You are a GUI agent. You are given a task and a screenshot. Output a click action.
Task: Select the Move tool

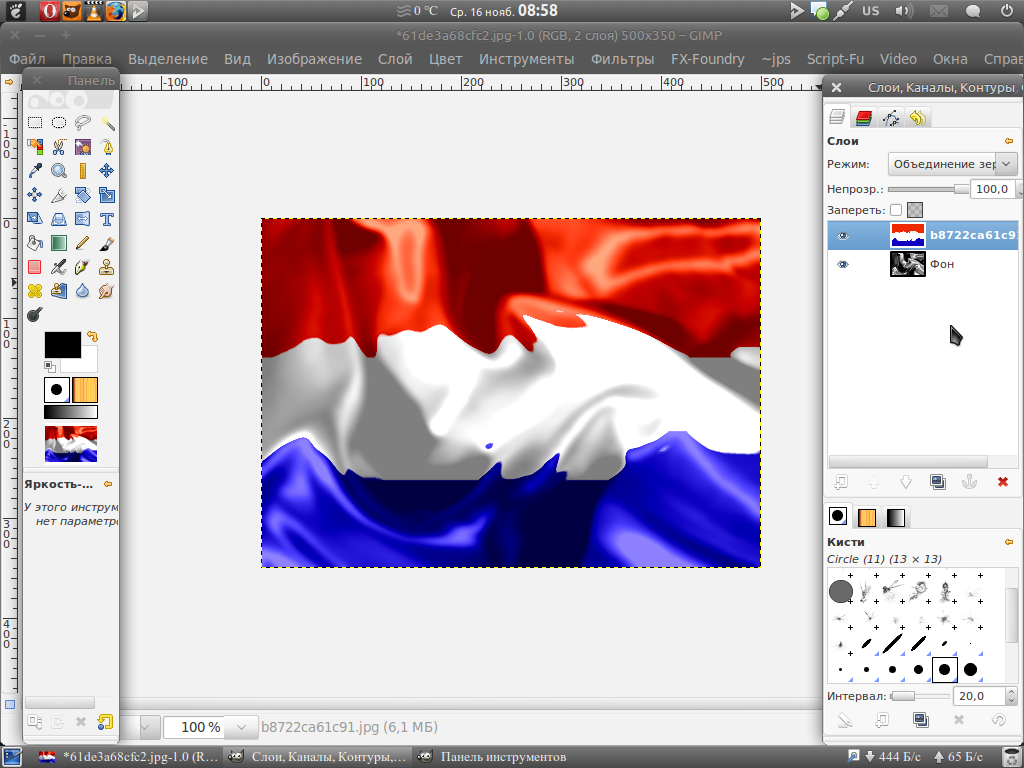107,171
